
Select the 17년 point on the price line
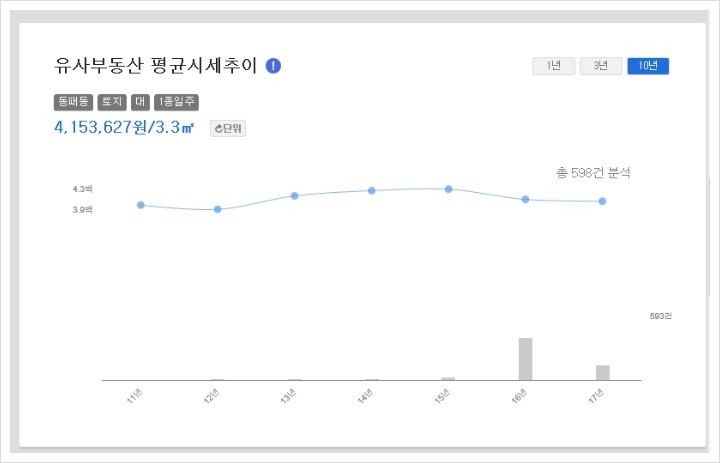pyautogui.click(x=602, y=201)
